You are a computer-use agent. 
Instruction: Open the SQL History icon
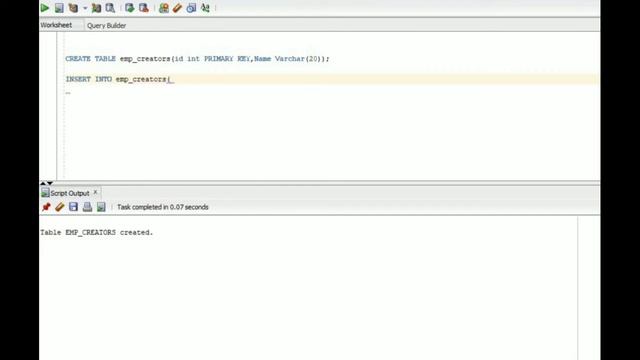click(191, 8)
